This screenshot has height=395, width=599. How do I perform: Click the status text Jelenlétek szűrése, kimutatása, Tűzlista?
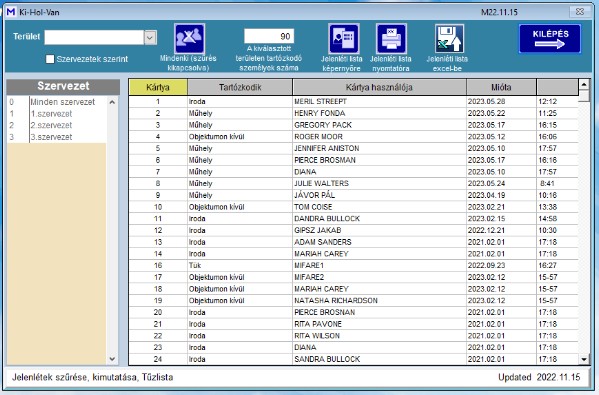pos(92,377)
